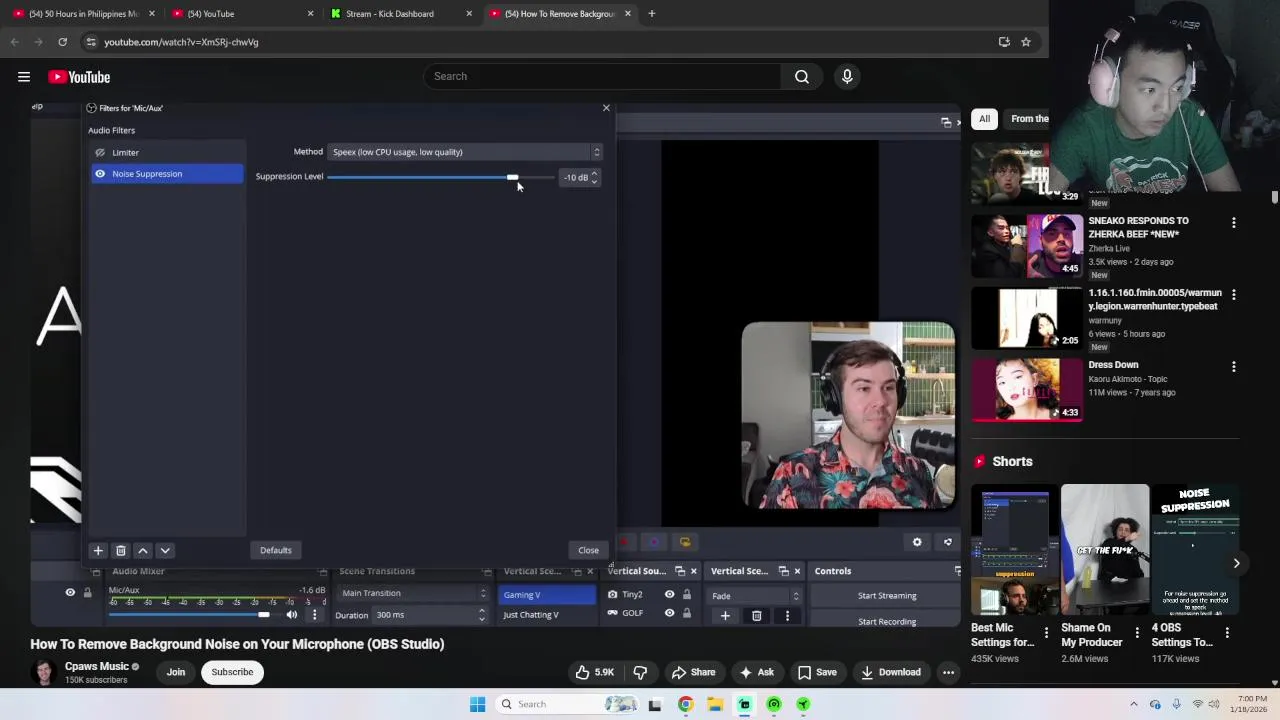The width and height of the screenshot is (1280, 720).
Task: Select the Limiter filter entry
Action: [167, 152]
